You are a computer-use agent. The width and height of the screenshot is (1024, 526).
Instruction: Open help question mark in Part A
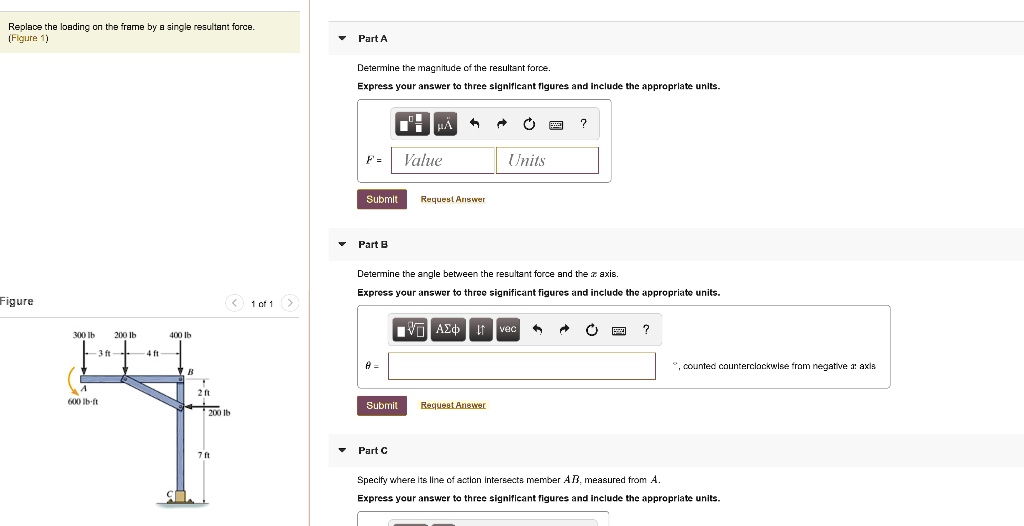583,124
